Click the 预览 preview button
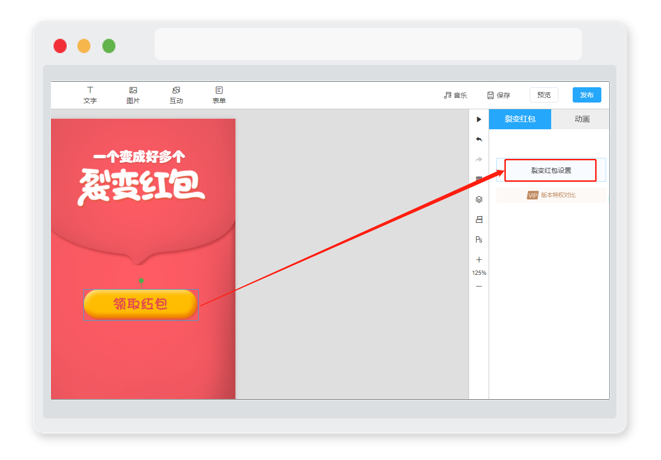The height and width of the screenshot is (460, 661). click(x=544, y=95)
